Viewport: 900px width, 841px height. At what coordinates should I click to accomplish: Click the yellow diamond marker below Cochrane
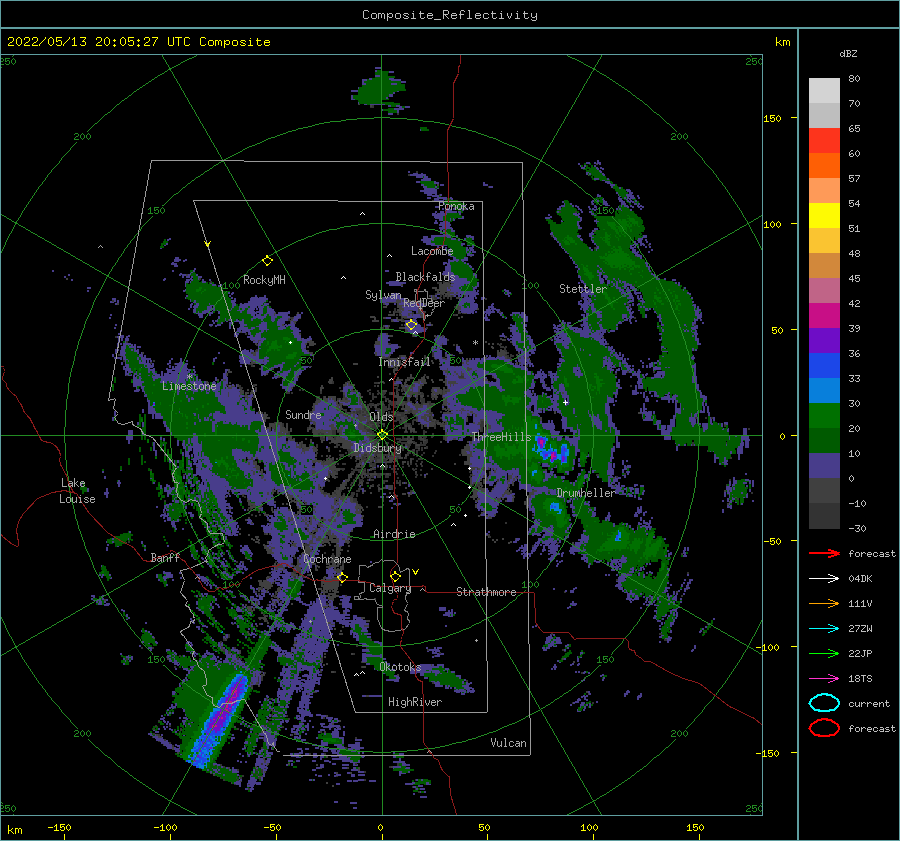[x=342, y=577]
